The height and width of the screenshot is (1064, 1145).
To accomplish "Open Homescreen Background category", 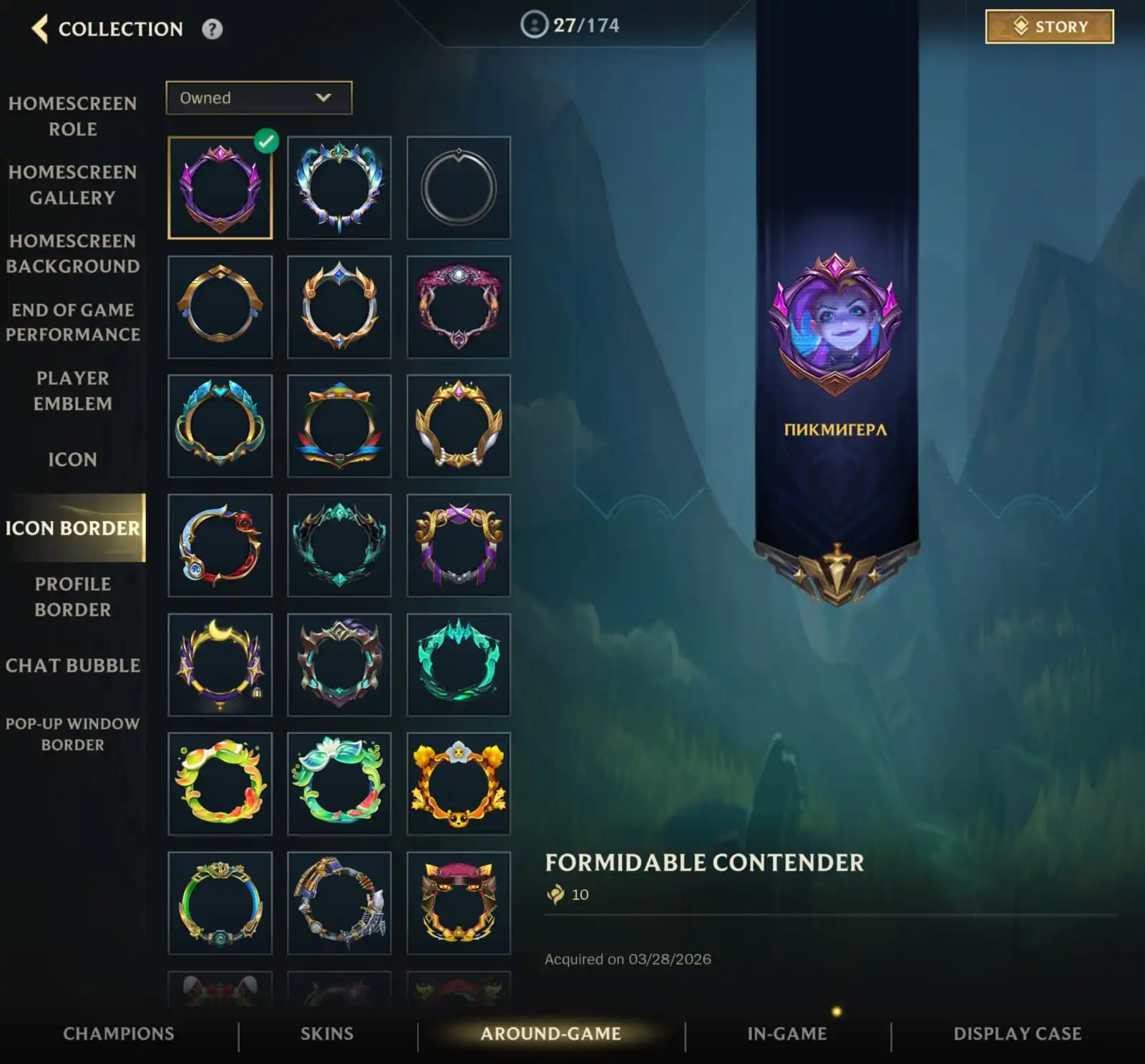I will (x=73, y=253).
